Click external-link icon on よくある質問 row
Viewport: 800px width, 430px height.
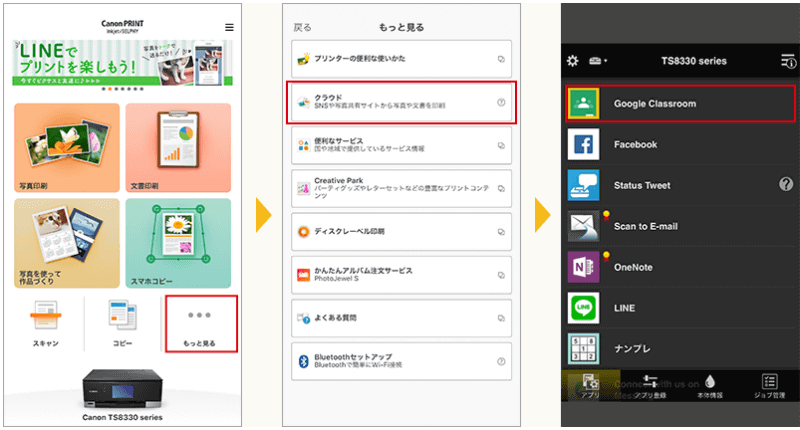coord(501,318)
